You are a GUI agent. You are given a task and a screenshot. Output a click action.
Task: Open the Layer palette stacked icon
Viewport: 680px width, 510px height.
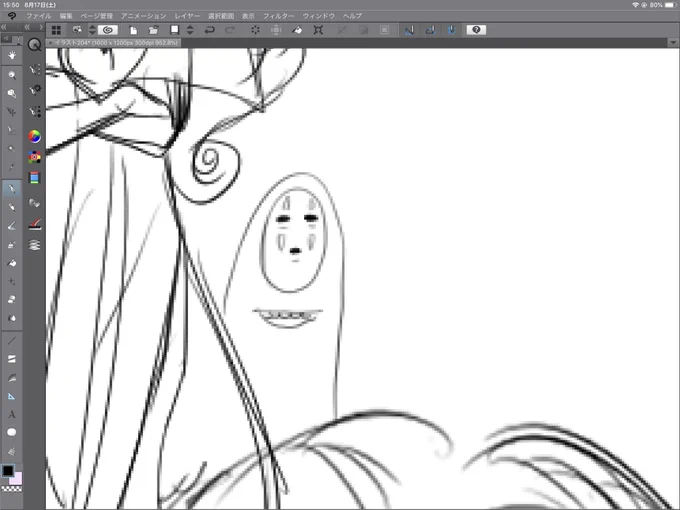[x=35, y=245]
